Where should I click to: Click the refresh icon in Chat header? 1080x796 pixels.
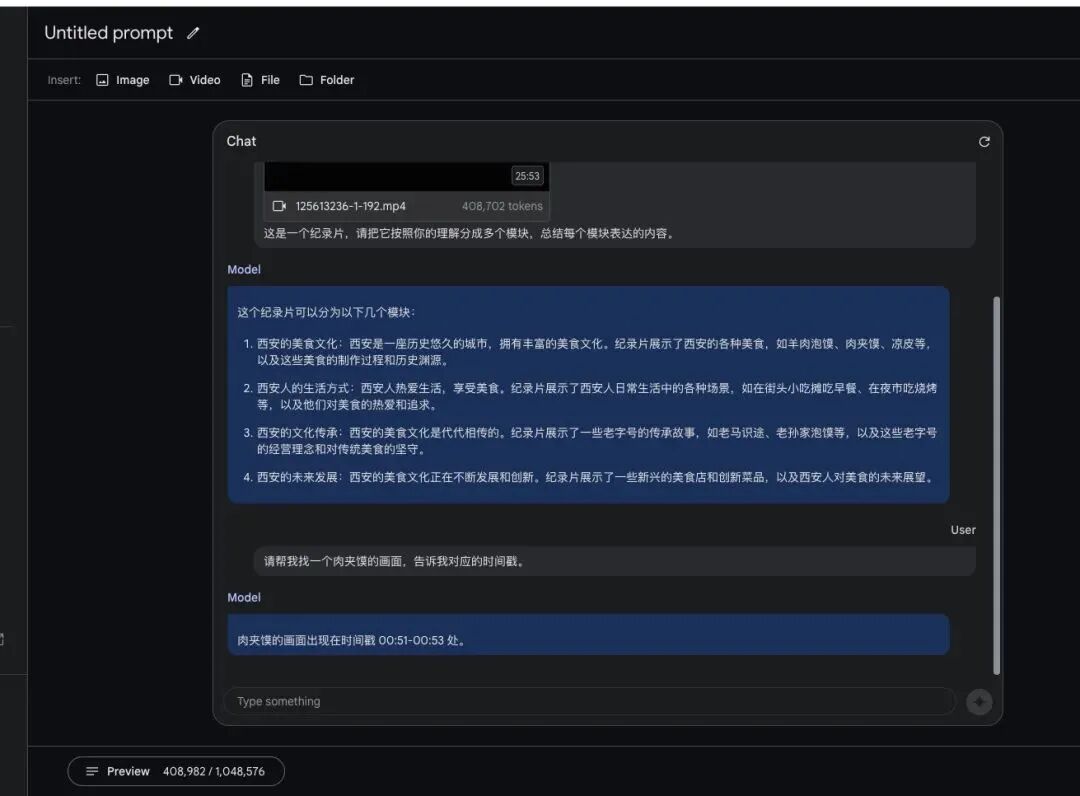coord(984,141)
